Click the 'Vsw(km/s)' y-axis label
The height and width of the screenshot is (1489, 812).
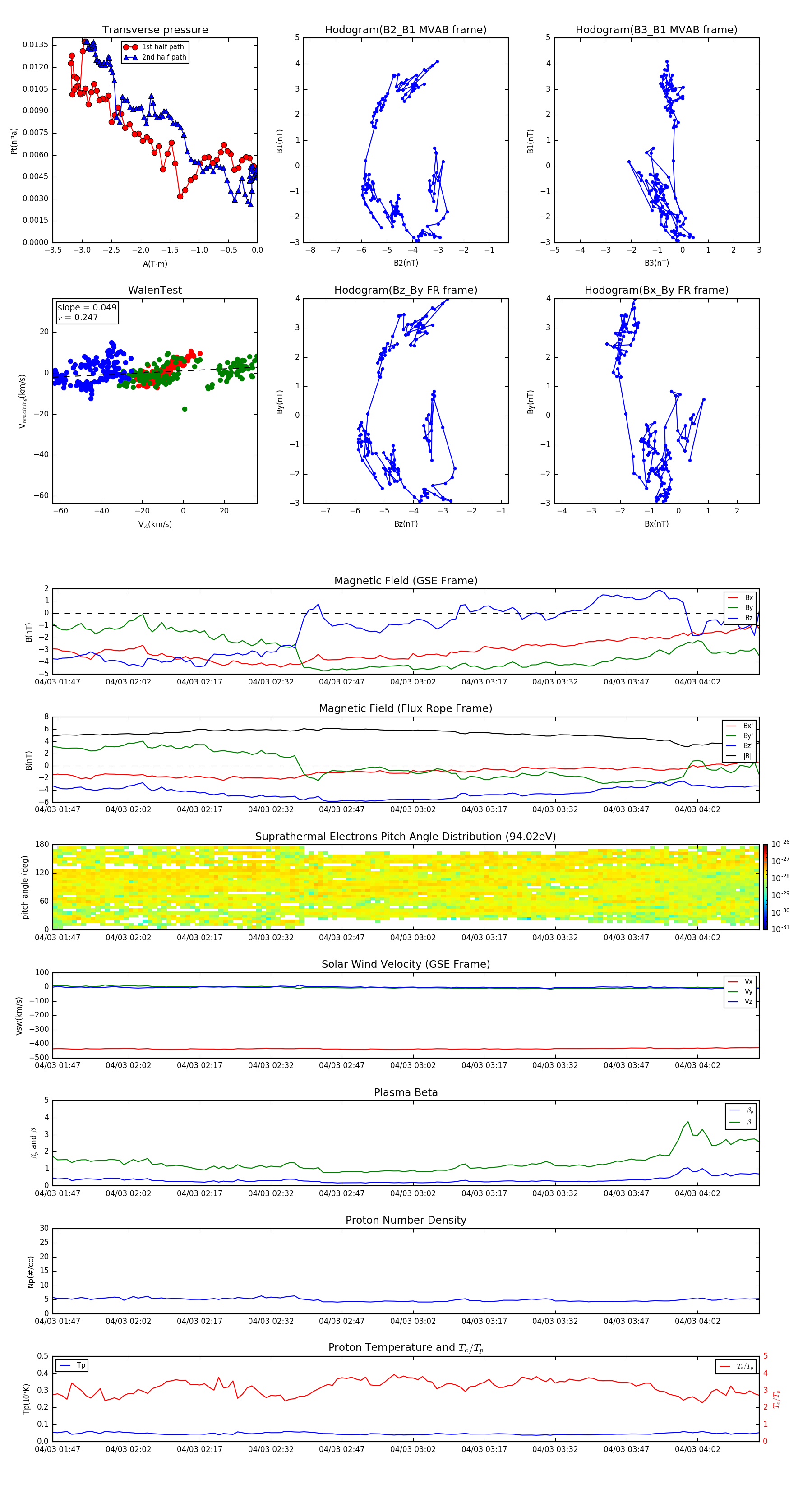tap(18, 1016)
